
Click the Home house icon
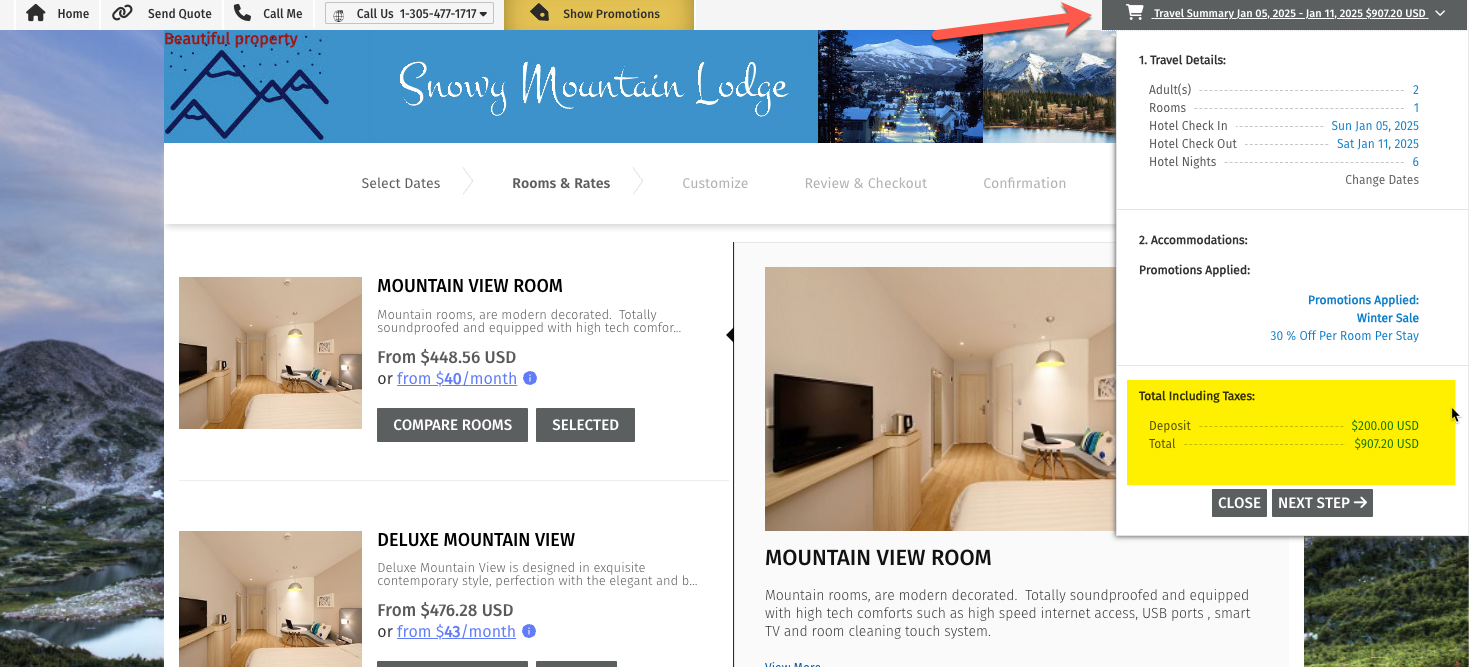[x=36, y=13]
